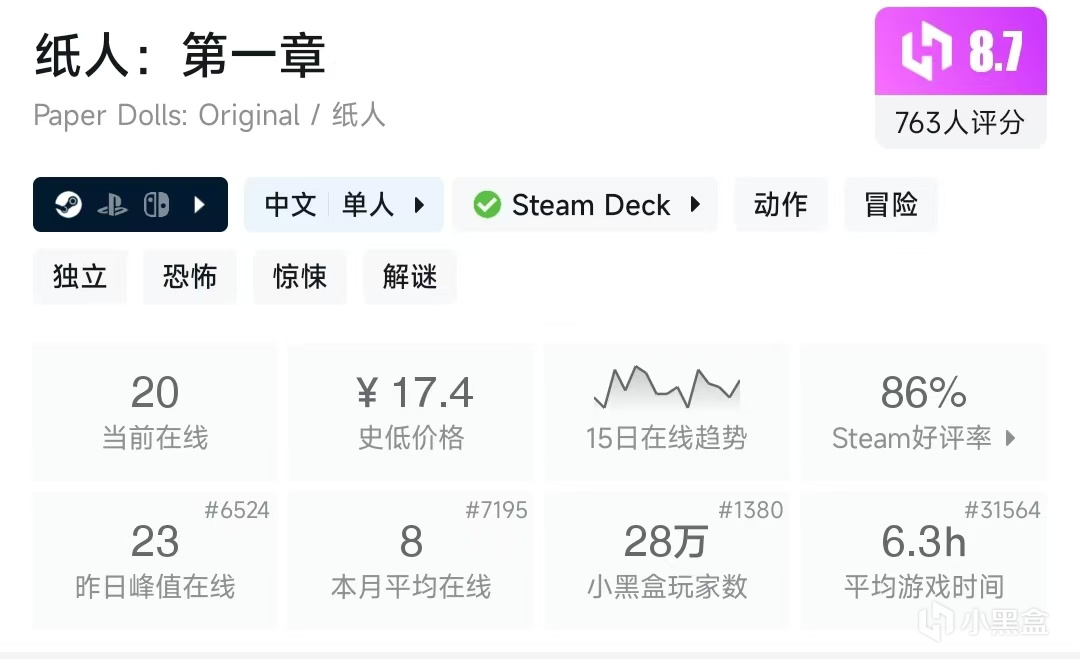Select the 恐怖 genre tag

pyautogui.click(x=190, y=277)
